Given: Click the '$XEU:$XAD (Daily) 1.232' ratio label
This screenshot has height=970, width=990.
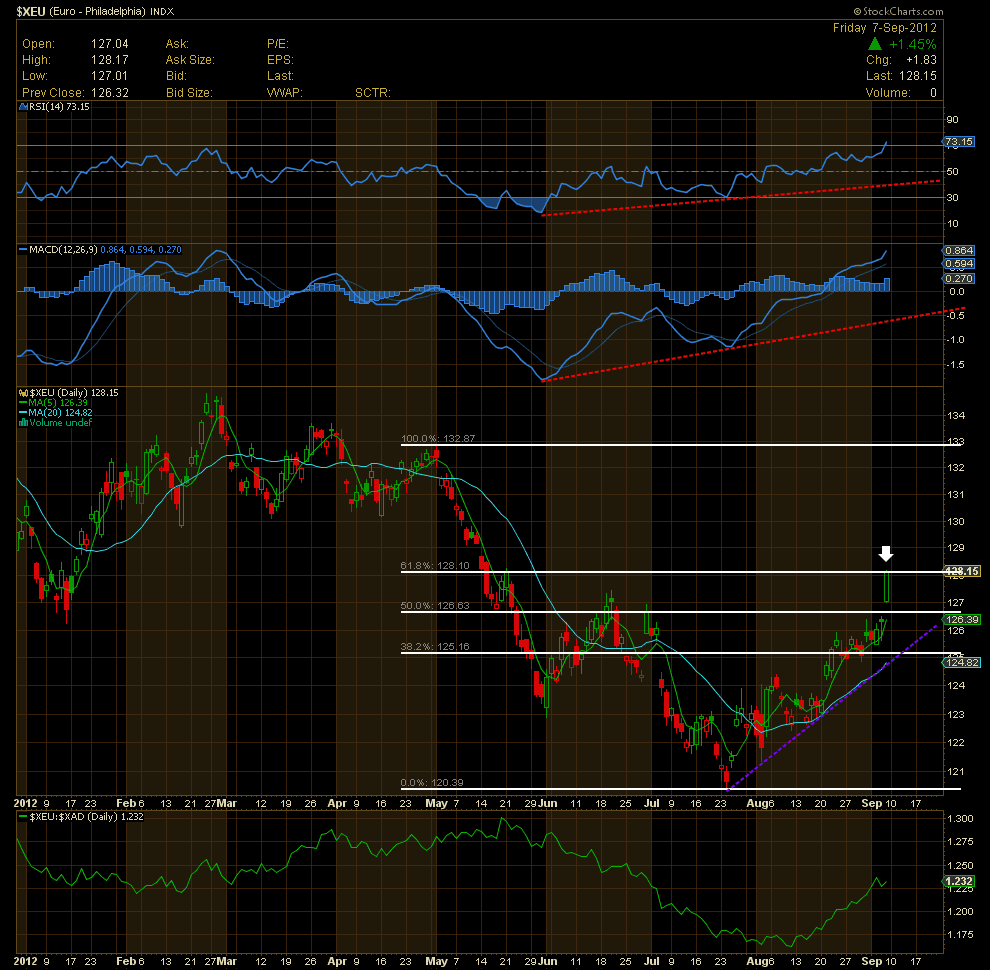Looking at the screenshot, I should point(87,817).
